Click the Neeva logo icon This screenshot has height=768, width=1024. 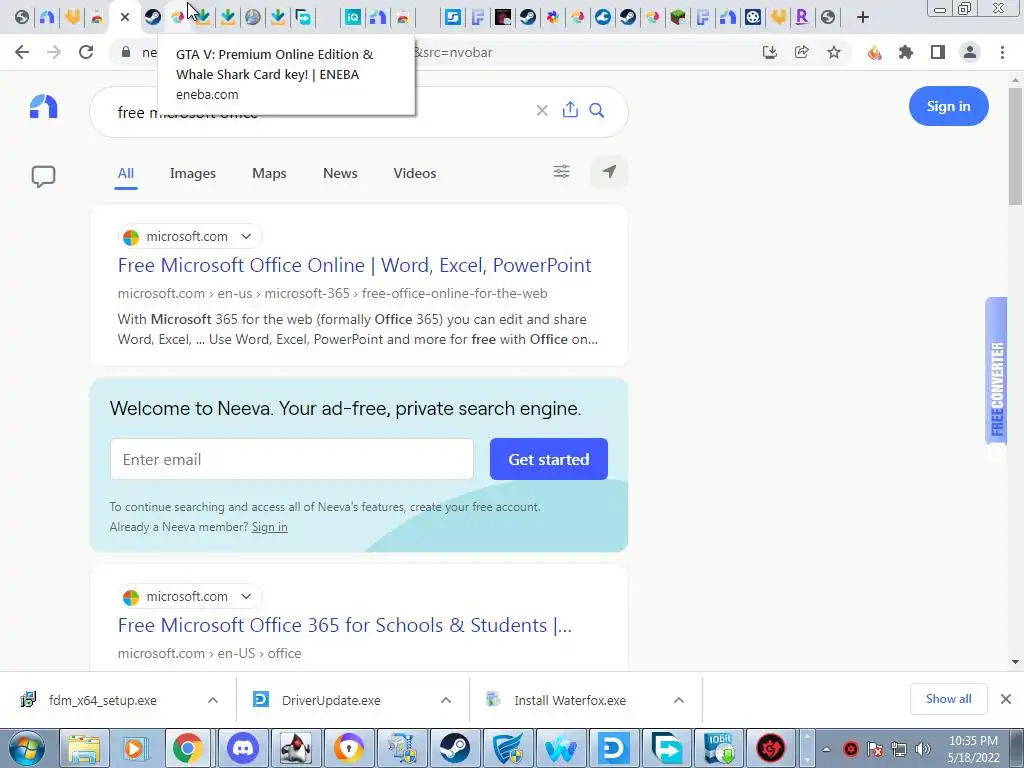pyautogui.click(x=44, y=106)
